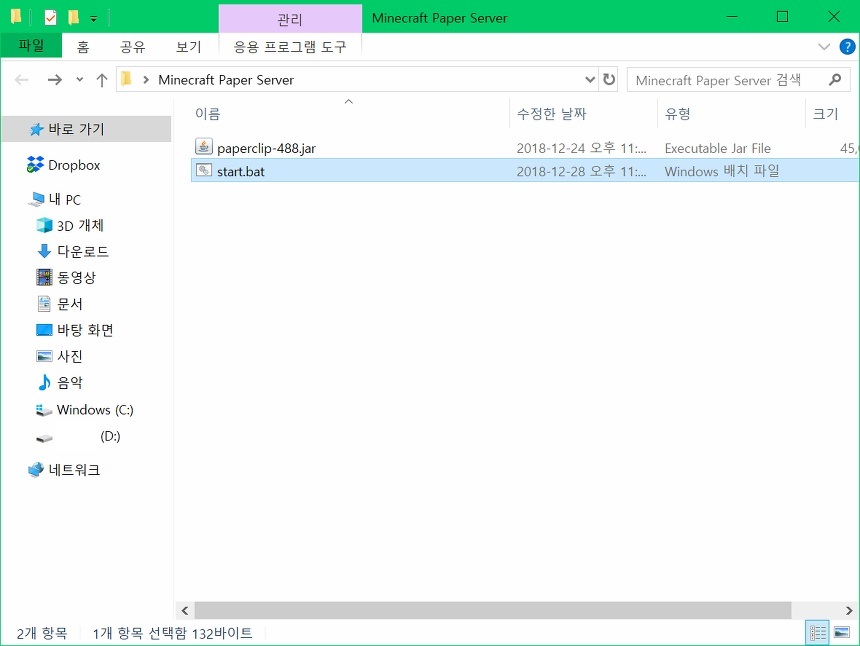Screen dimensions: 860x646
Task: Click the picture icon beside 사진
Action: coord(44,356)
